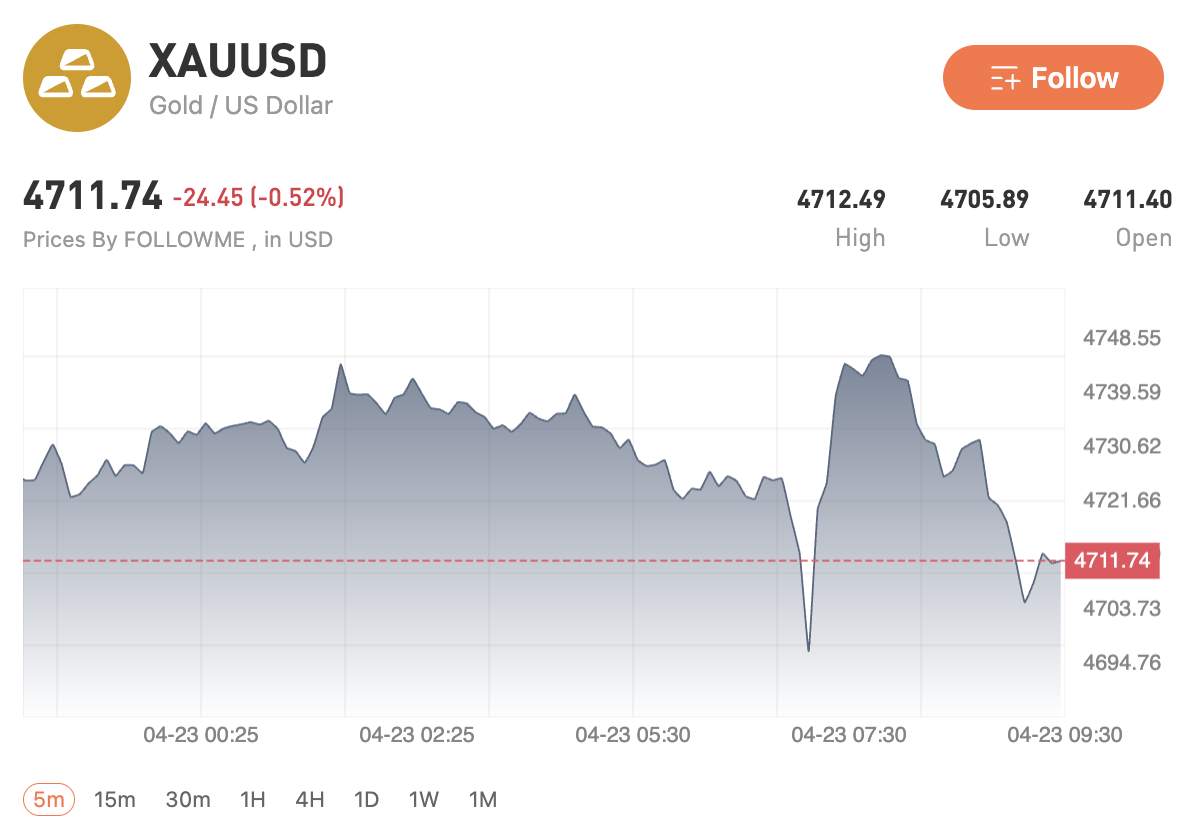Click the Follow button

point(1053,77)
